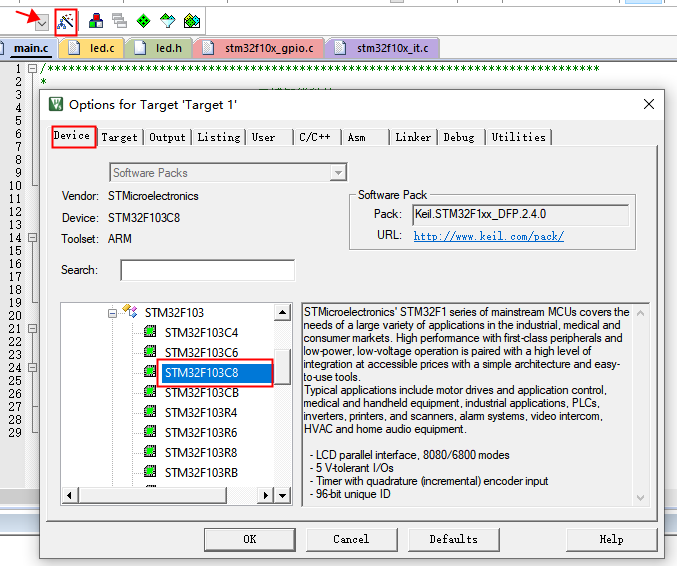Screen dimensions: 677x566
Task: Switch to the led.h editor tab
Action: [x=159, y=48]
